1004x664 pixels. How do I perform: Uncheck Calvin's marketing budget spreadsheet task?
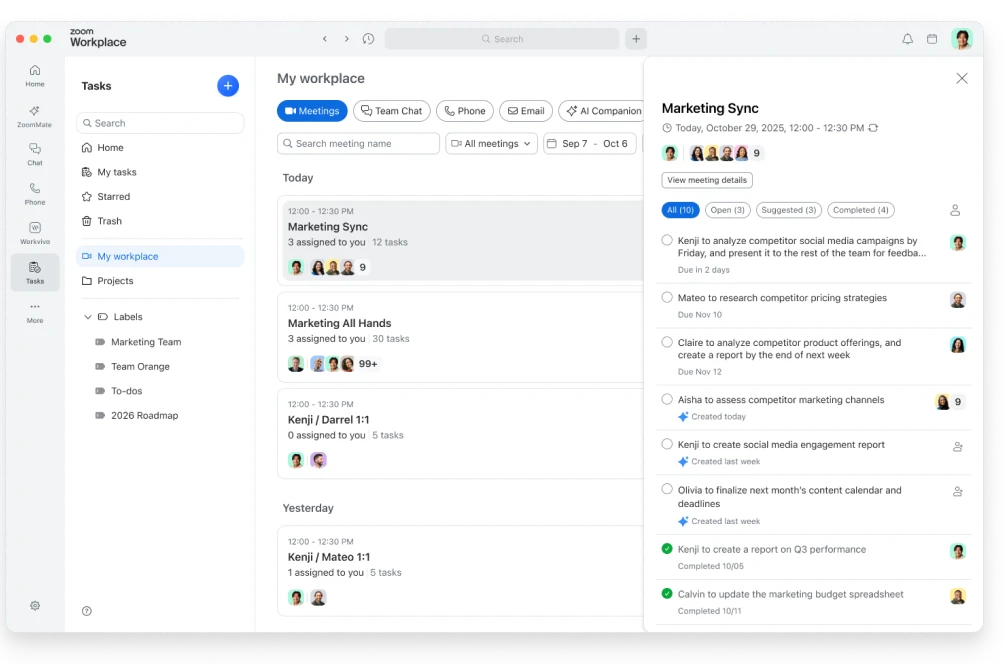tap(667, 594)
